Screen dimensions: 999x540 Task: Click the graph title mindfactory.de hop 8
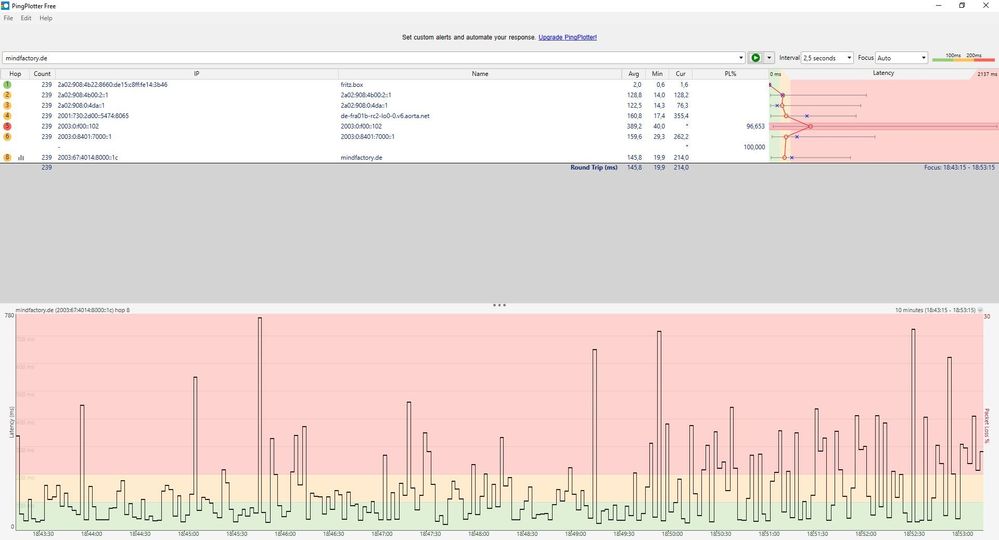pyautogui.click(x=73, y=310)
